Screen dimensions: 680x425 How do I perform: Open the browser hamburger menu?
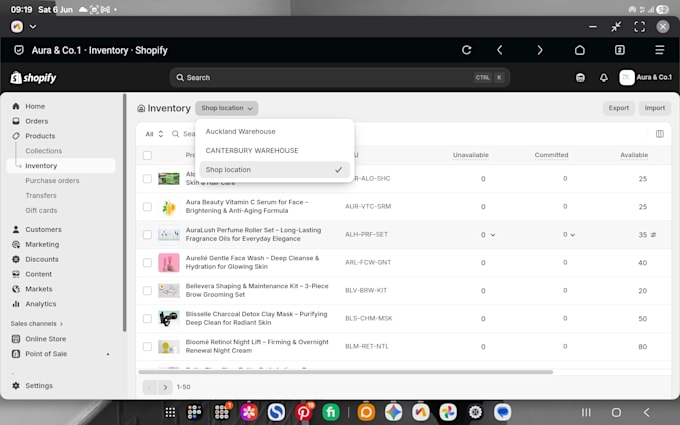[660, 50]
